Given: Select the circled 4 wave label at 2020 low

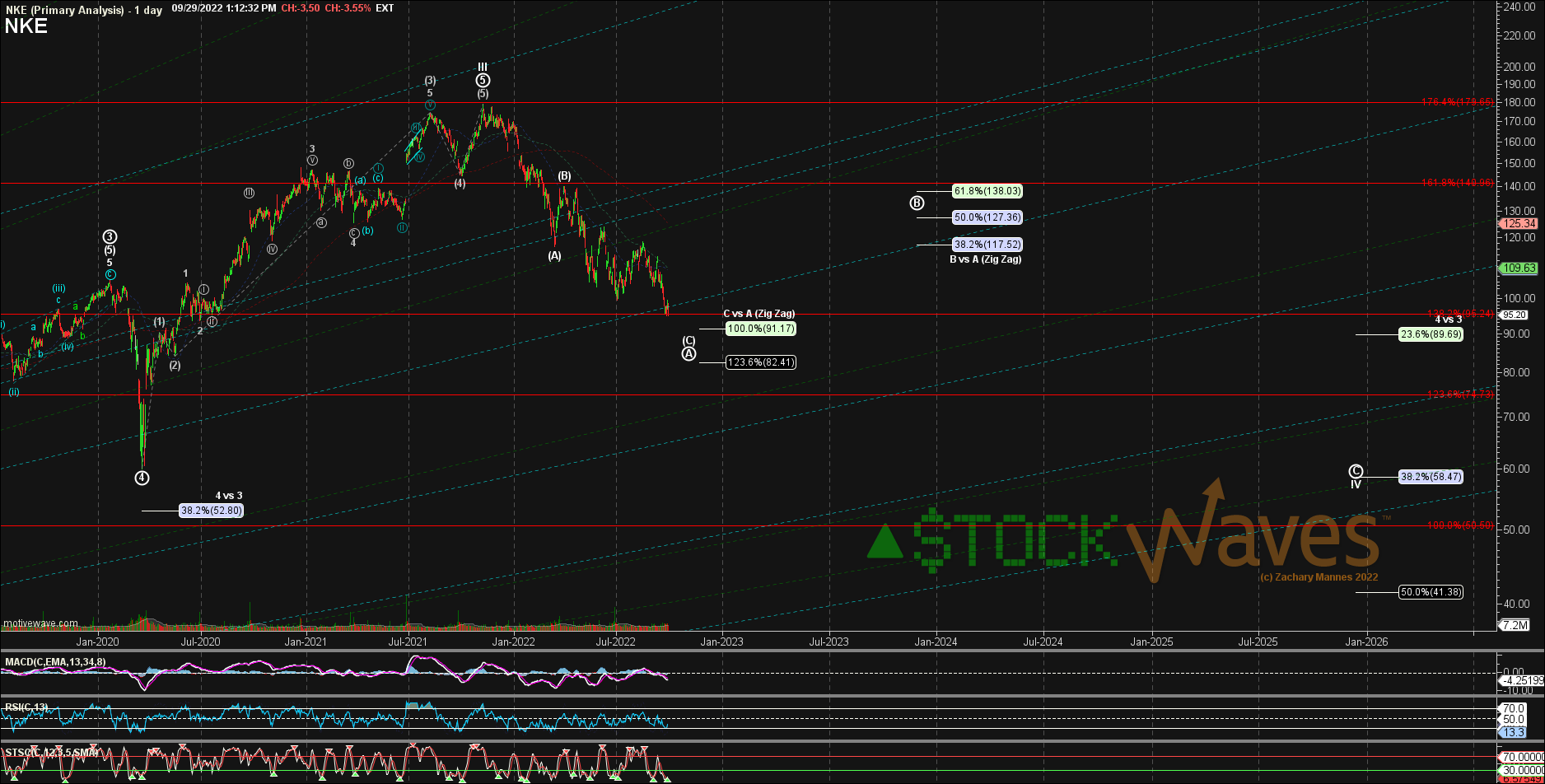Looking at the screenshot, I should coord(142,478).
